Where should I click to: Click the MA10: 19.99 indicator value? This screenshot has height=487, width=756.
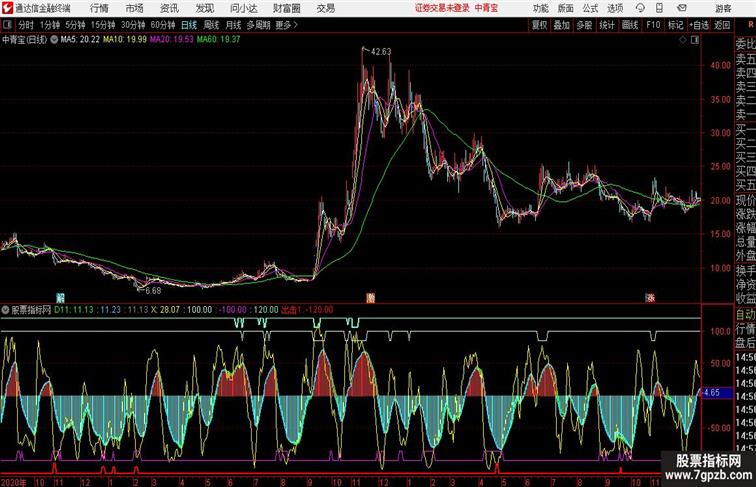pos(124,40)
